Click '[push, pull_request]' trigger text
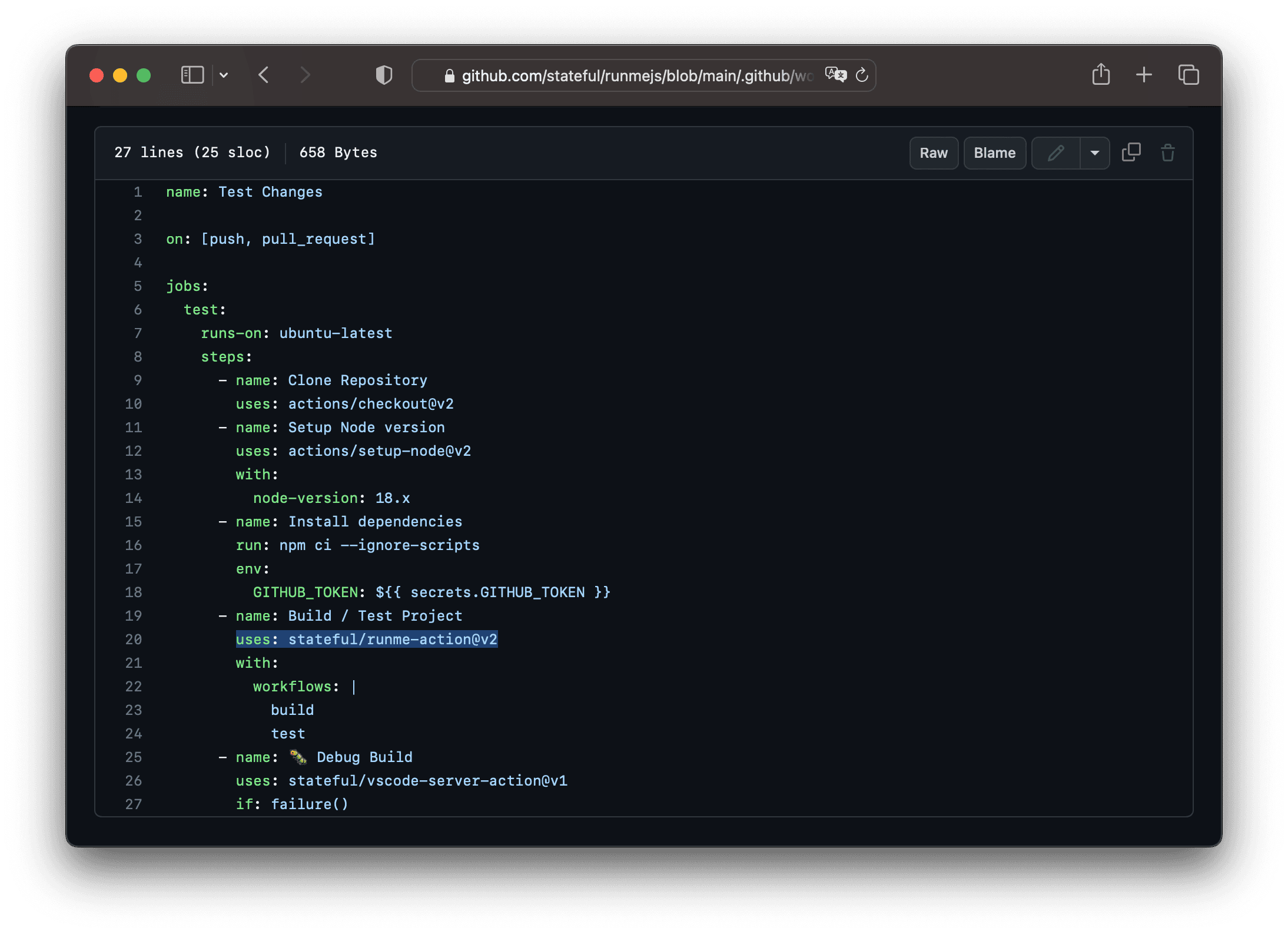The height and width of the screenshot is (934, 1288). click(x=288, y=239)
